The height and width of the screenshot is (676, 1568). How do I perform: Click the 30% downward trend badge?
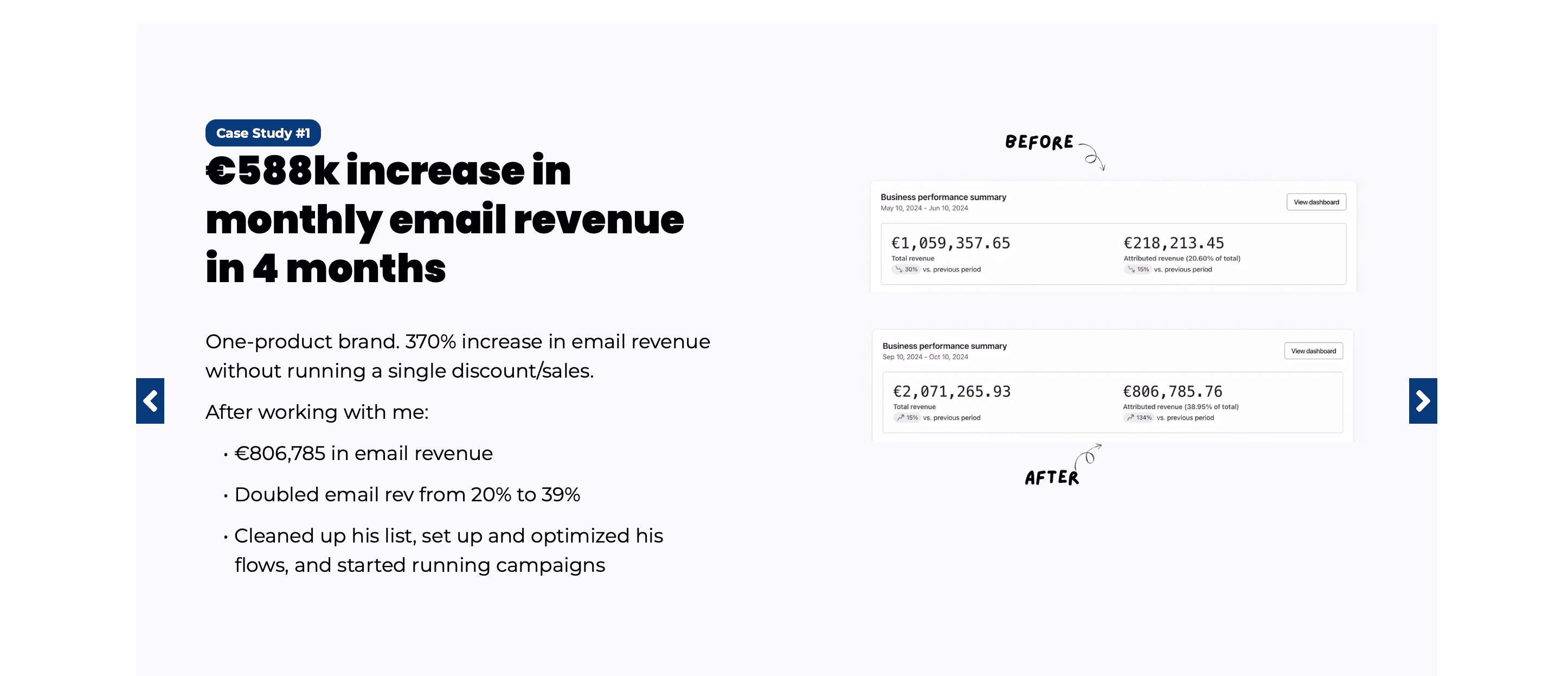(x=906, y=270)
